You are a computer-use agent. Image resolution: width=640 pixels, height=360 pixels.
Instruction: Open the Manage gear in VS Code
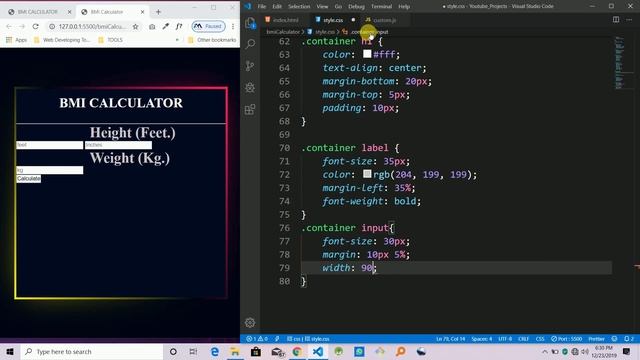250,322
